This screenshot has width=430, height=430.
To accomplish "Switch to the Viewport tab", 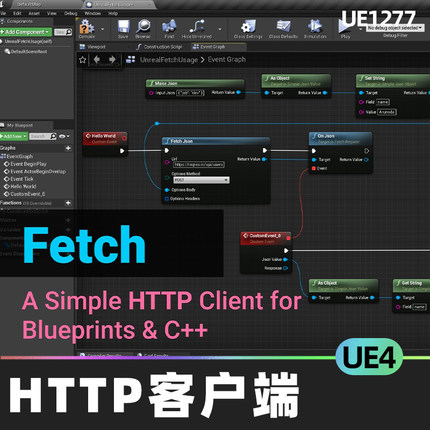I will [93, 47].
